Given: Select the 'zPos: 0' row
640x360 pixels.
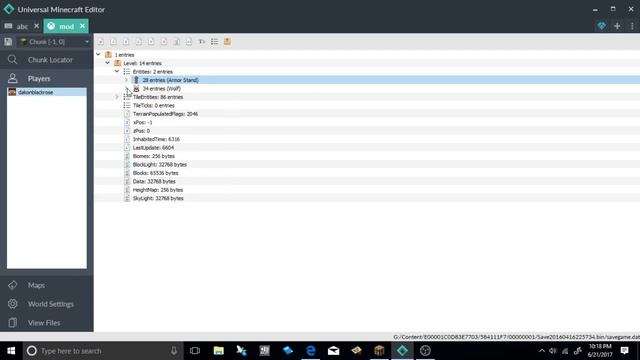Looking at the screenshot, I should tap(367, 131).
